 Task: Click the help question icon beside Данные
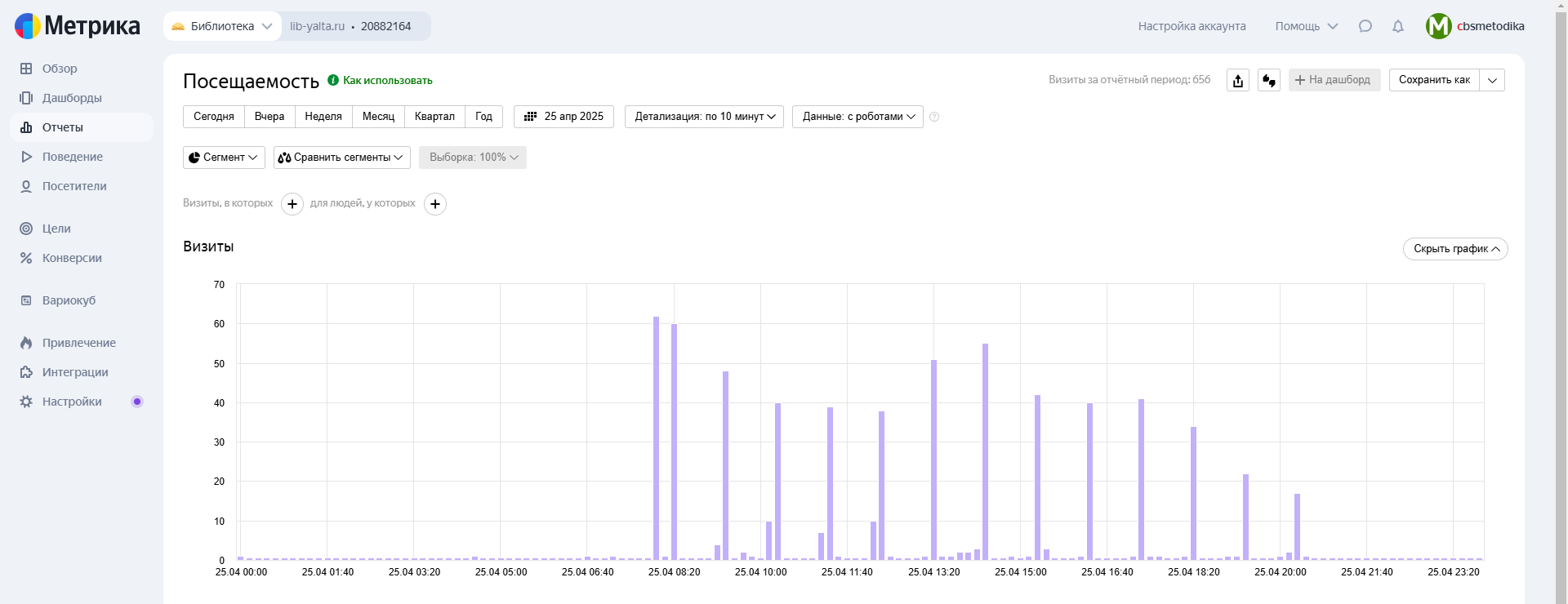point(934,117)
